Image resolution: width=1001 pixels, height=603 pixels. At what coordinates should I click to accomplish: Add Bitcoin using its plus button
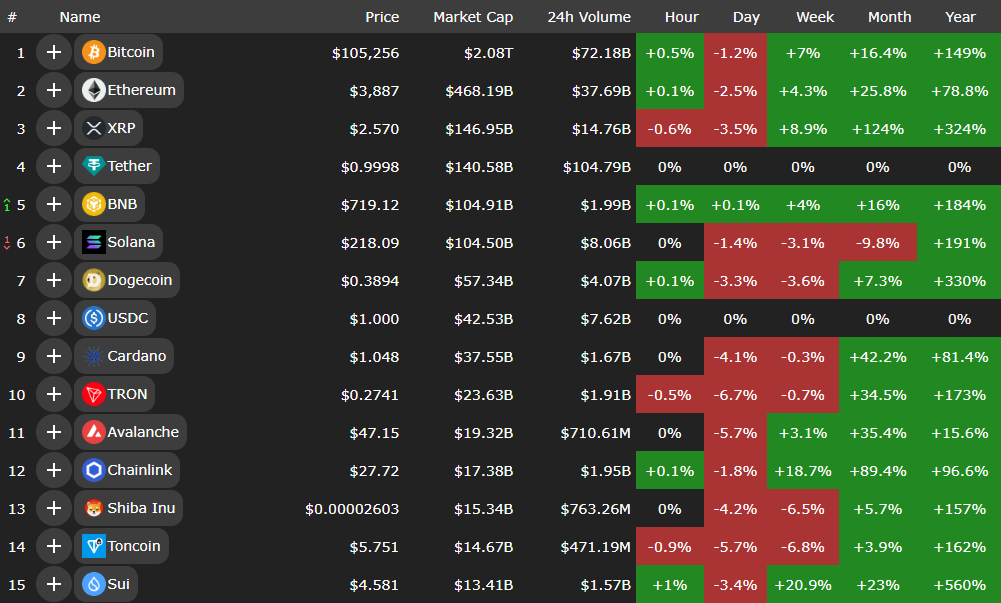(x=53, y=52)
